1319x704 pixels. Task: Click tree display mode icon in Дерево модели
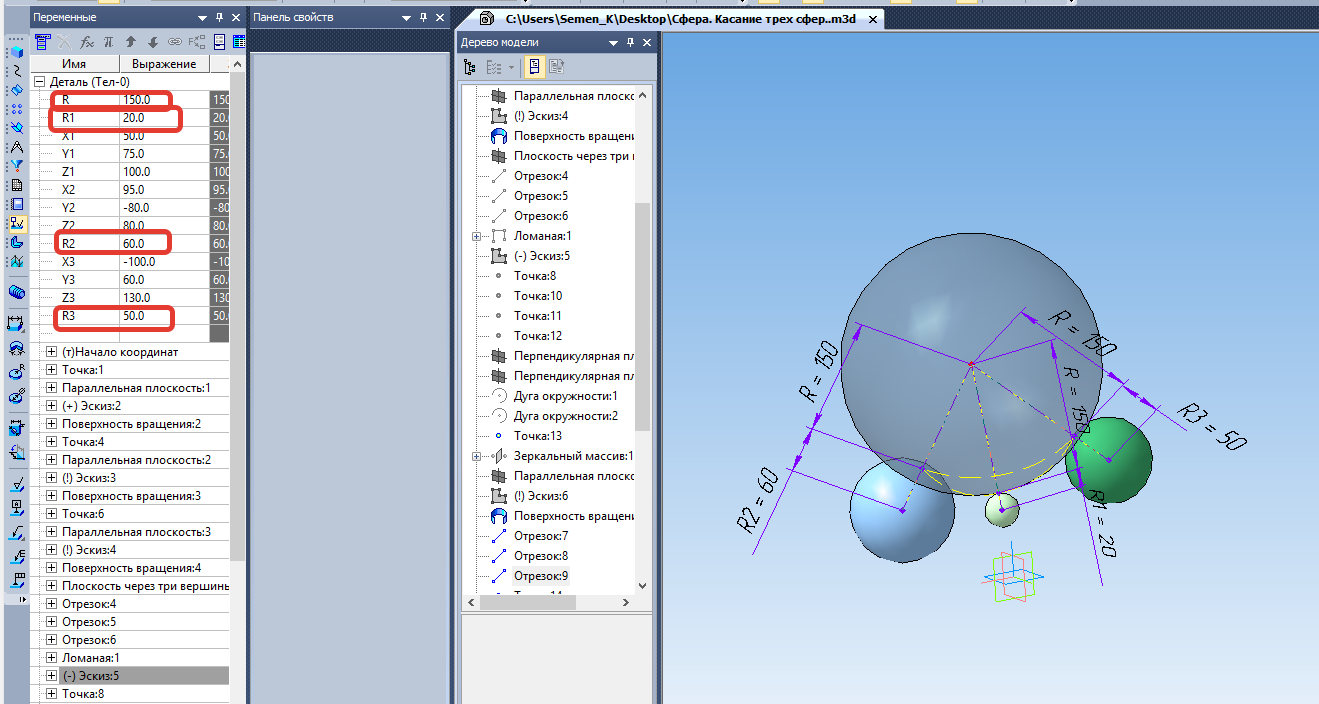[x=471, y=67]
